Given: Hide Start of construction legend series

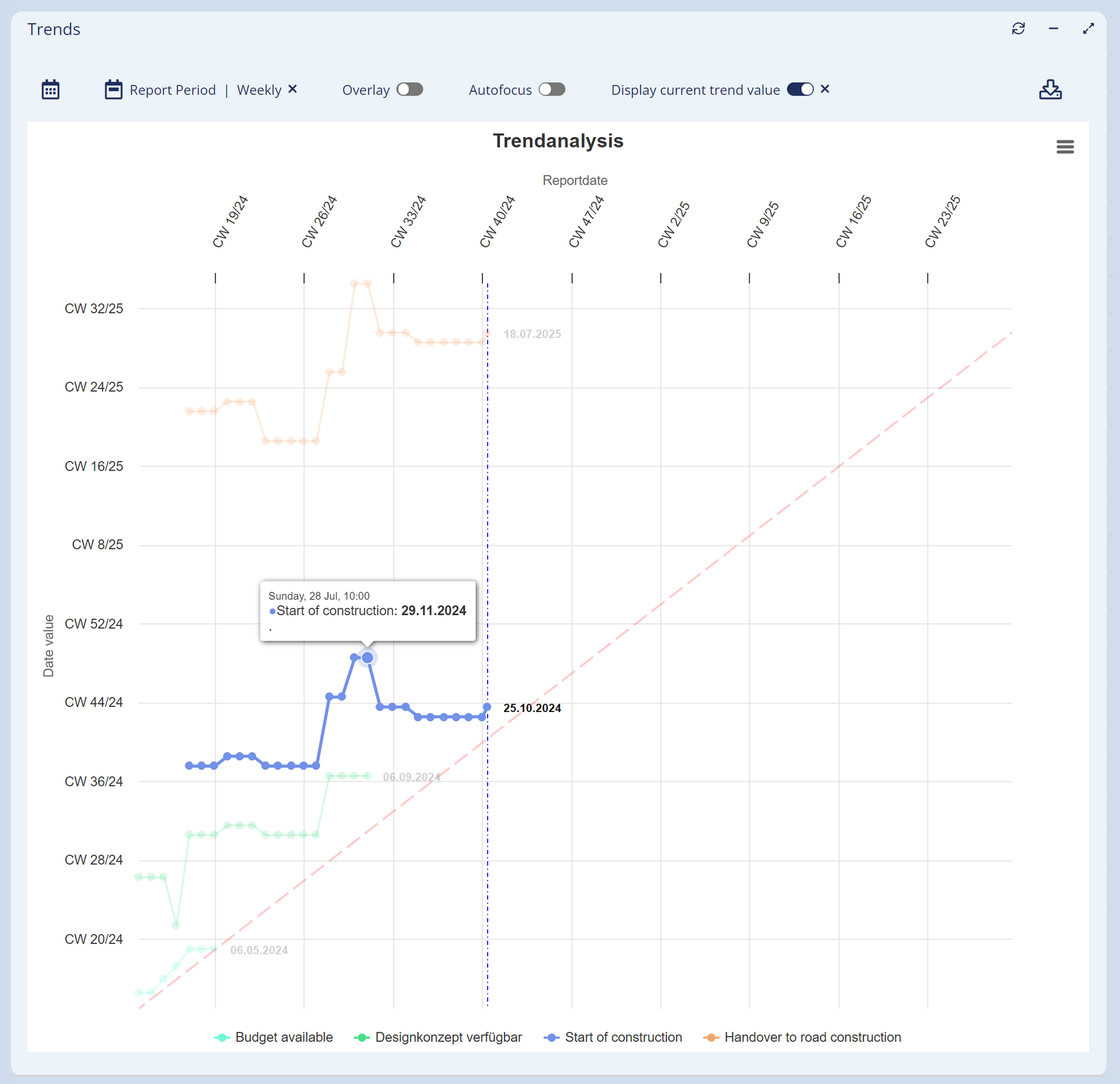Looking at the screenshot, I should 623,1037.
